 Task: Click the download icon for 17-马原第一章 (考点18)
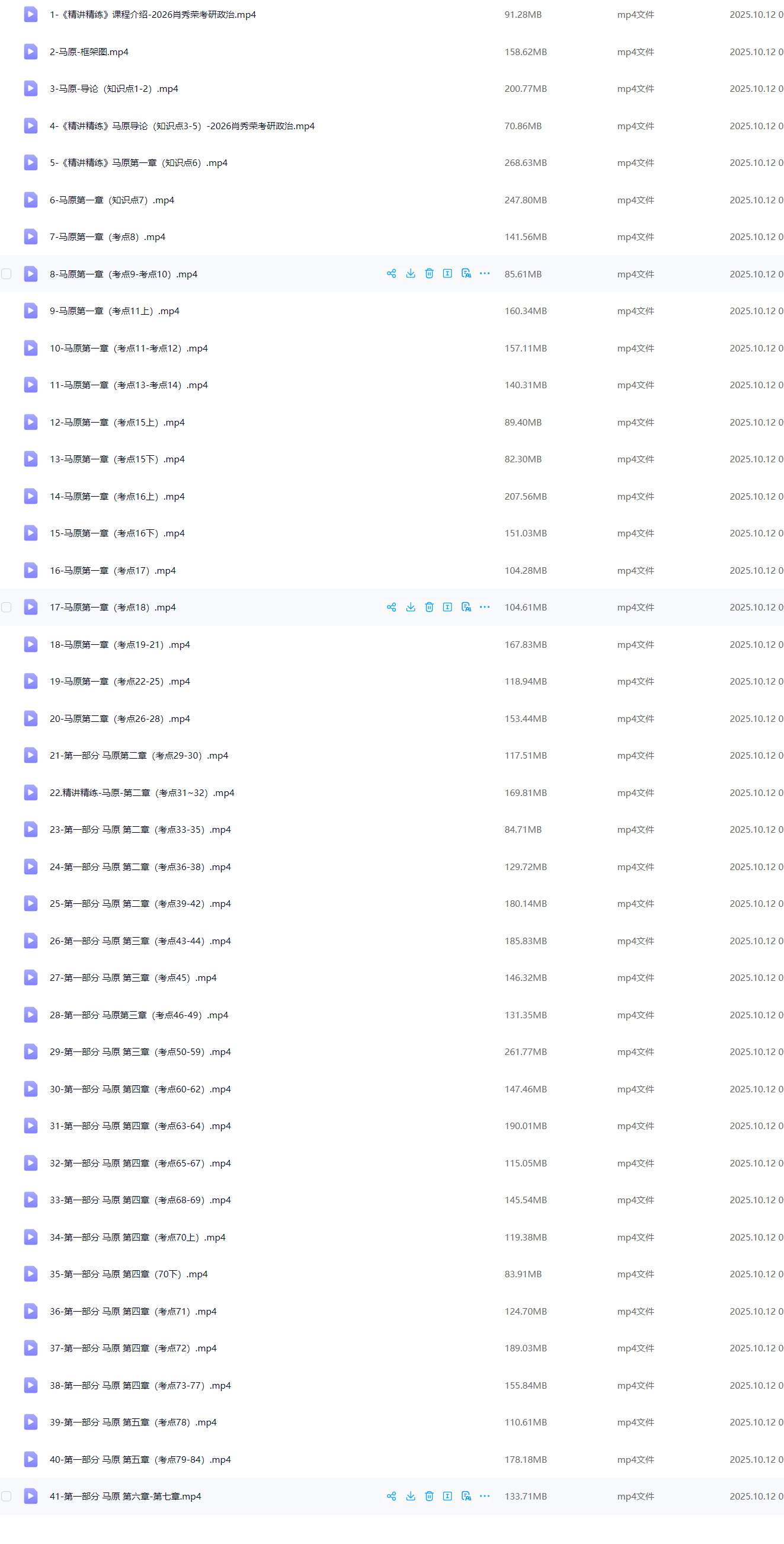point(411,607)
